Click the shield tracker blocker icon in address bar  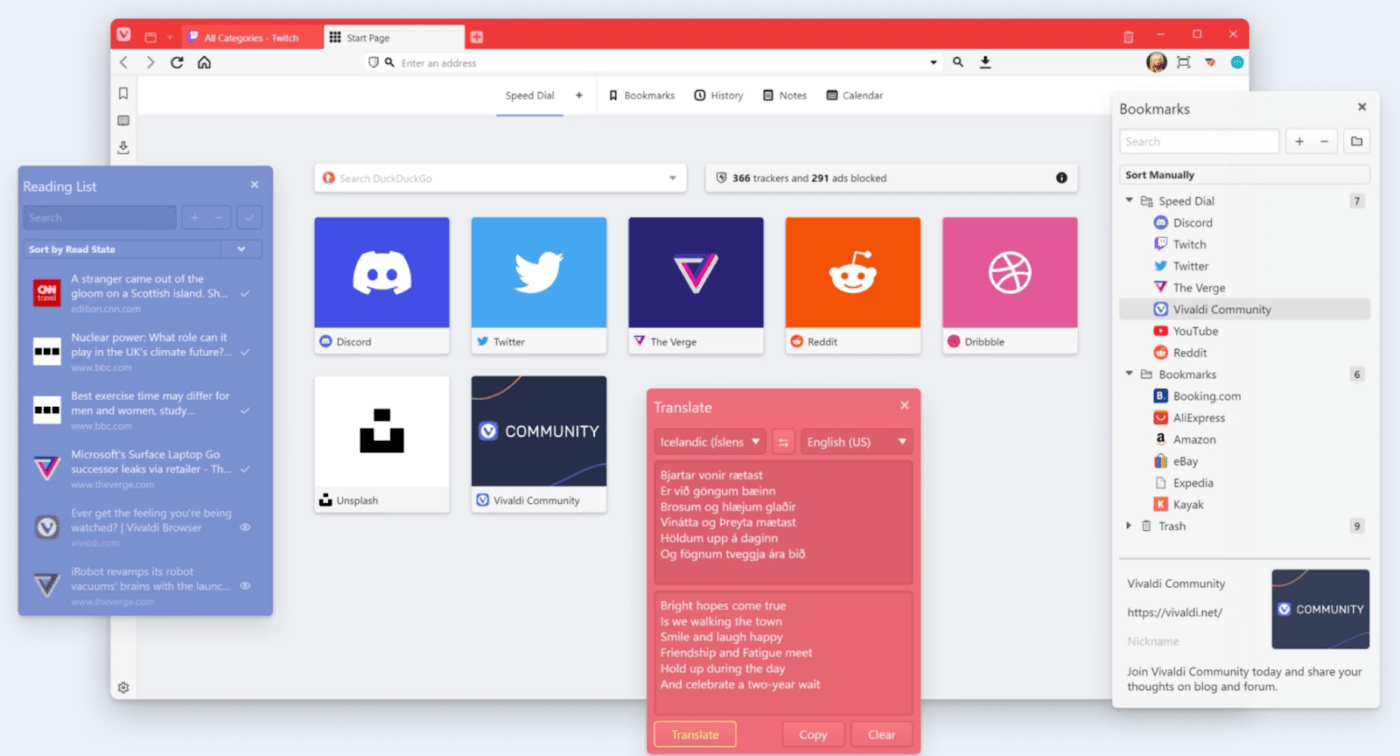coord(374,62)
